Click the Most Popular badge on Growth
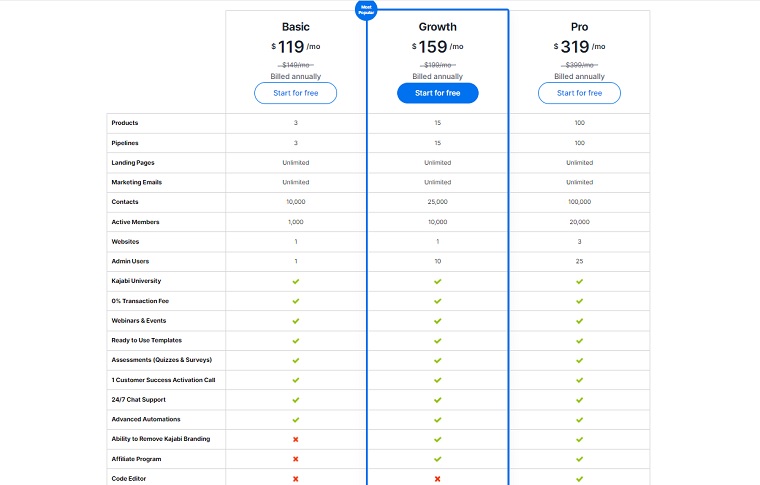760x485 pixels. 366,10
